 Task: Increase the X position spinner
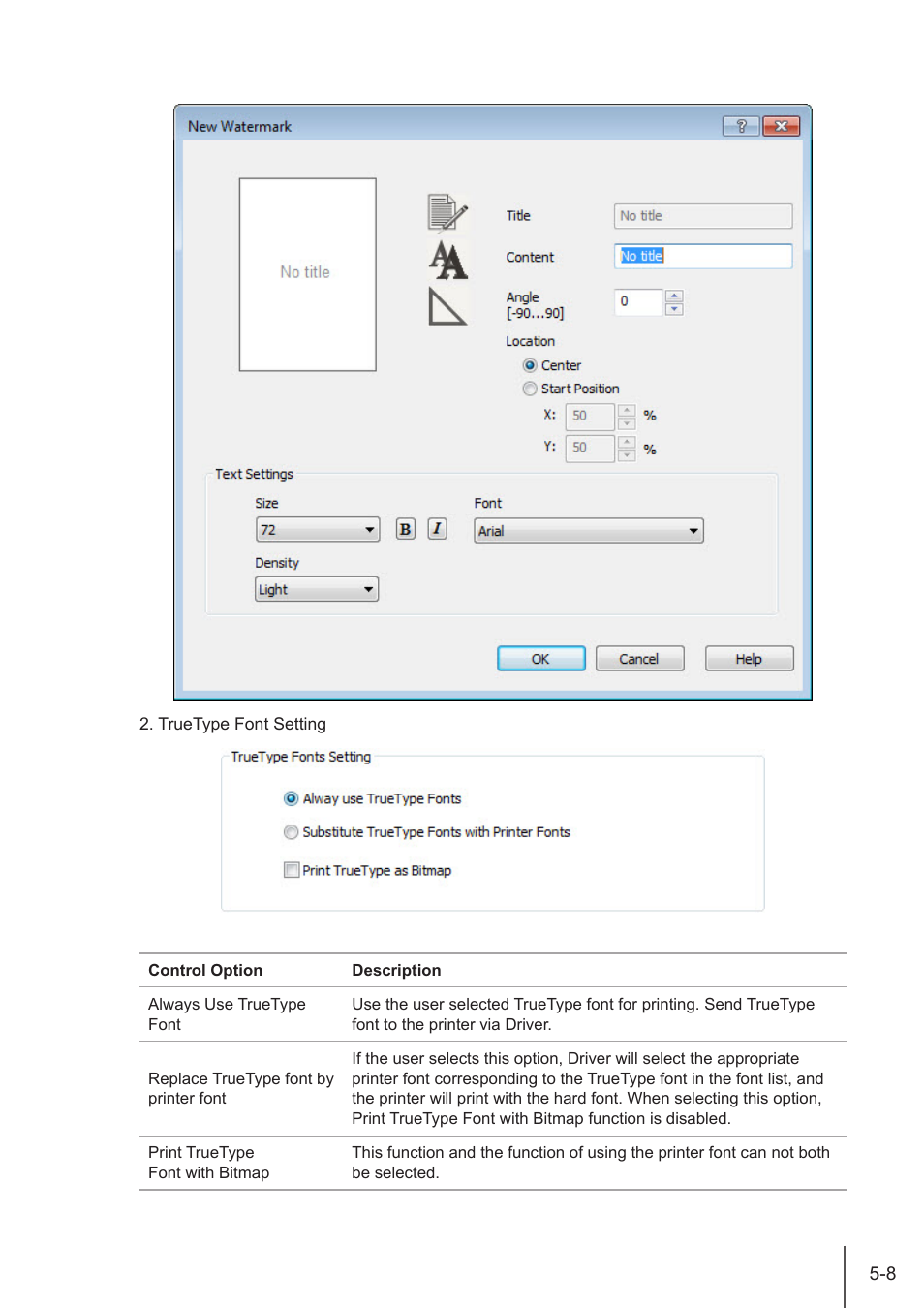tap(627, 410)
